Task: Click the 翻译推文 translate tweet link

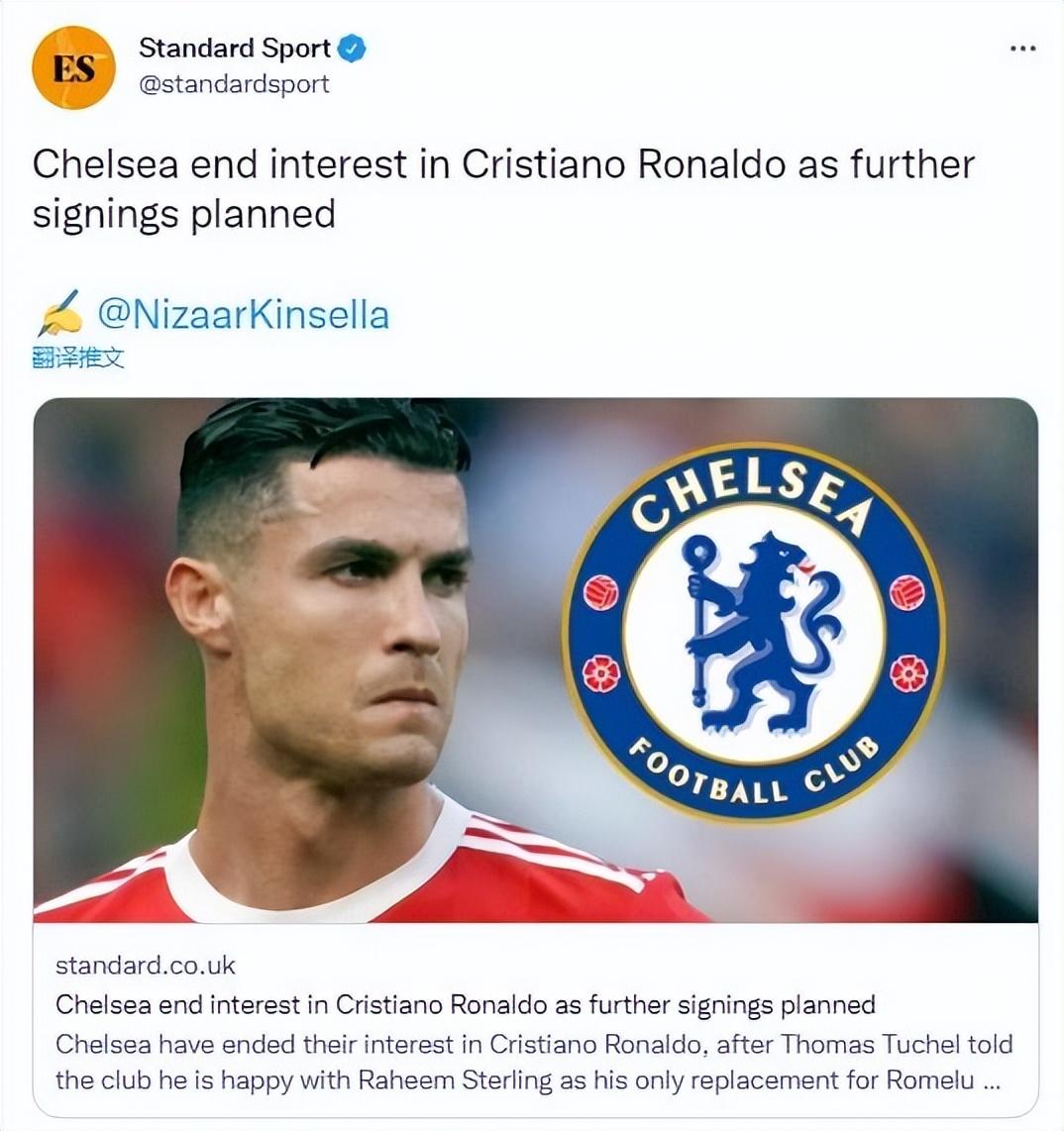Action: coord(78,358)
